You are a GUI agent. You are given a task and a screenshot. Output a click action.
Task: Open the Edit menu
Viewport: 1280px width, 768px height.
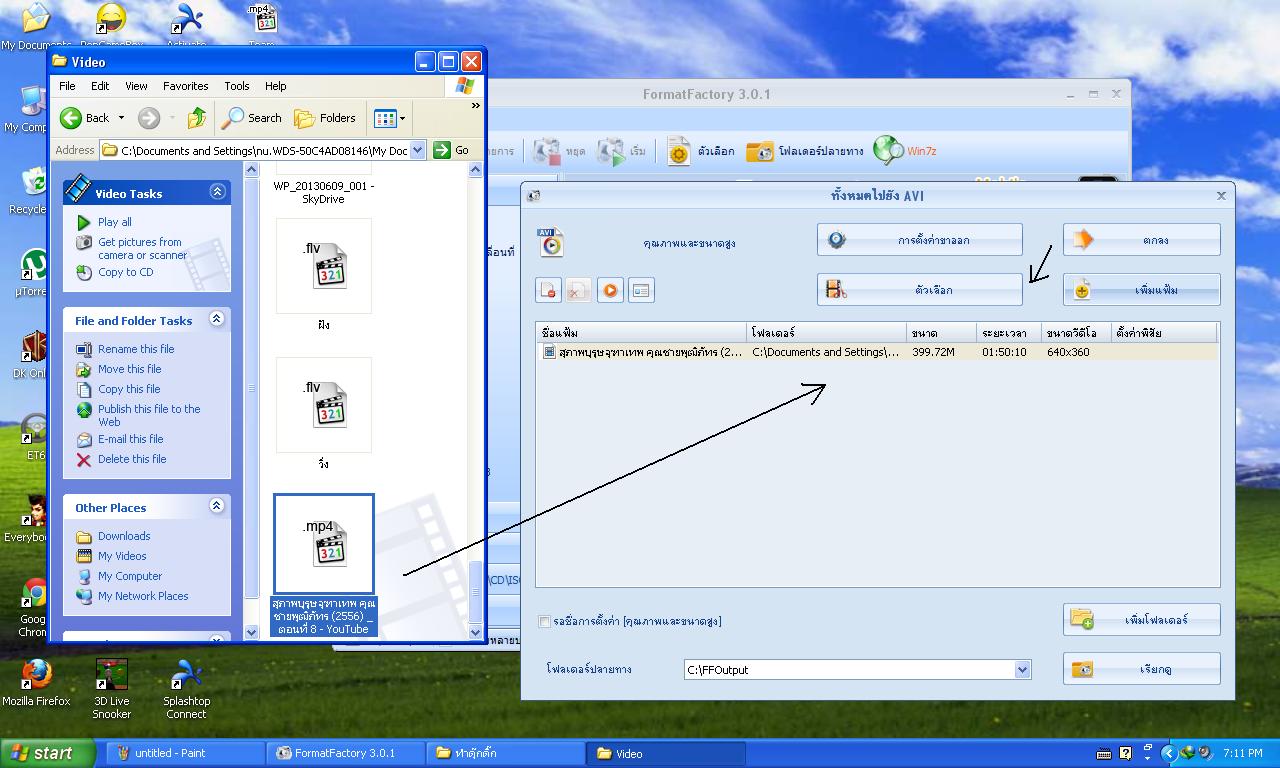[100, 86]
